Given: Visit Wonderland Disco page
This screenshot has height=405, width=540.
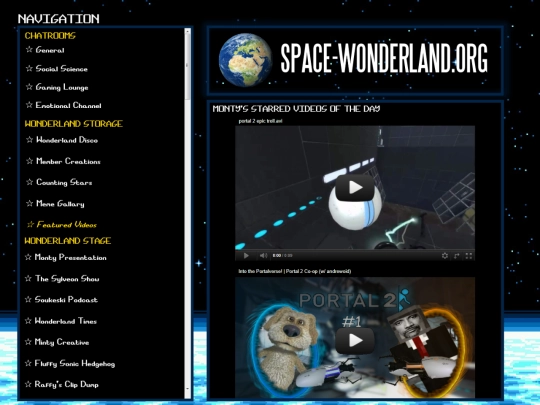Looking at the screenshot, I should pyautogui.click(x=67, y=140).
